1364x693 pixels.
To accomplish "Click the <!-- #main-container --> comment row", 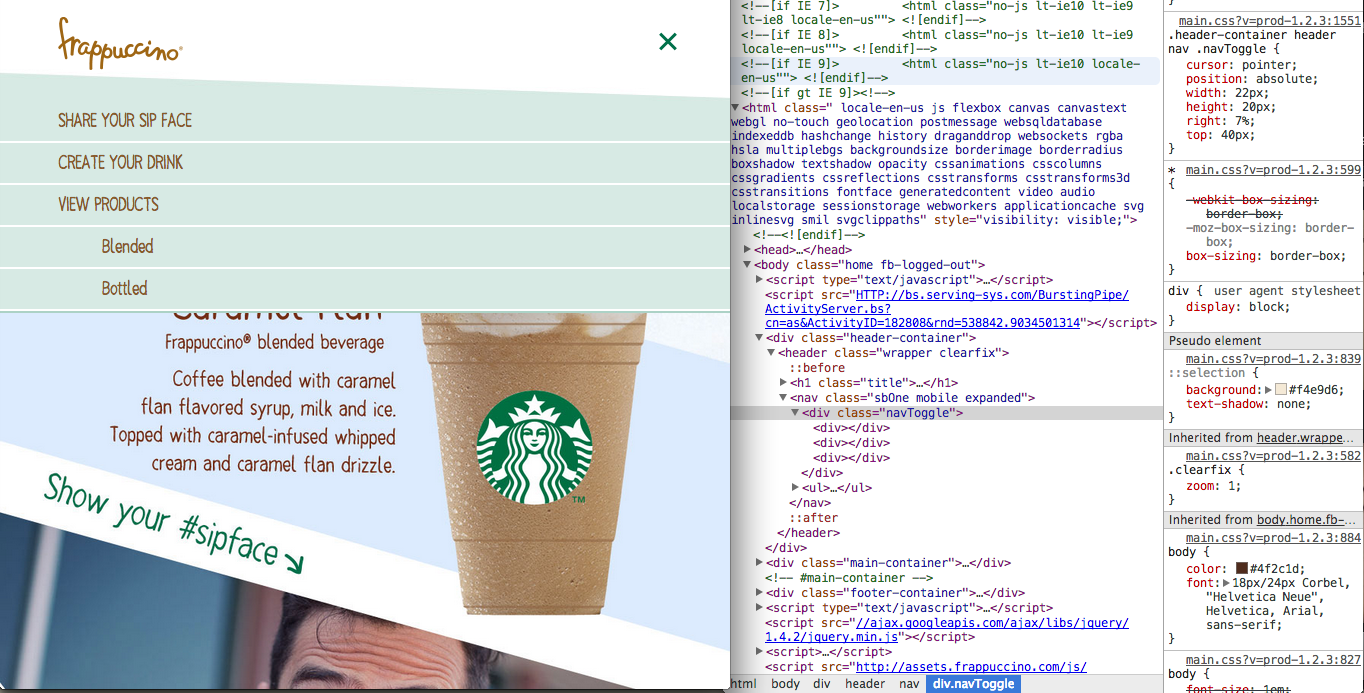I will [x=849, y=578].
